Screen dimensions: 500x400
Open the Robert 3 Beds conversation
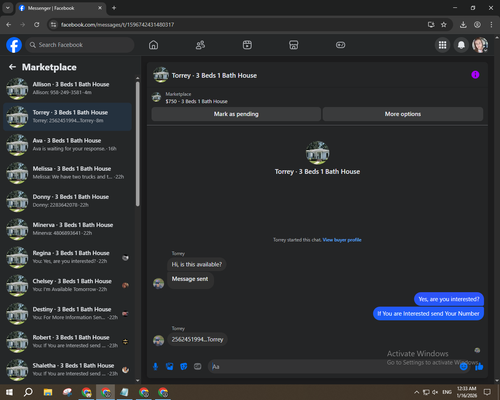tap(67, 342)
